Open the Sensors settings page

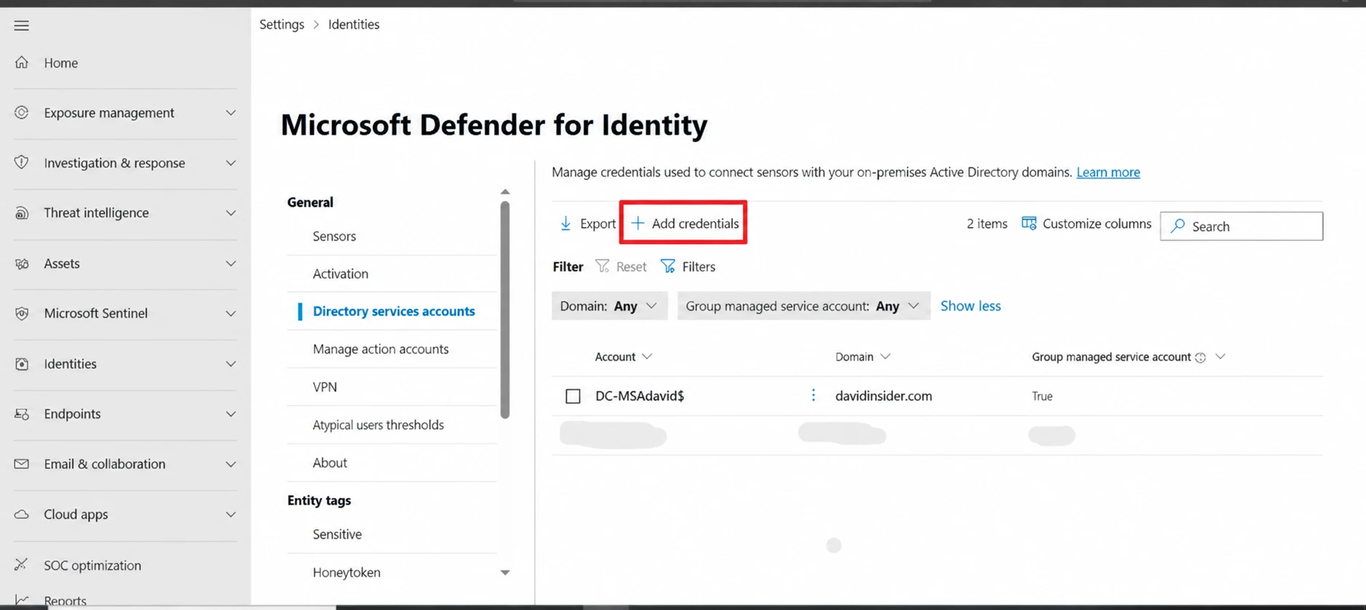tap(334, 236)
